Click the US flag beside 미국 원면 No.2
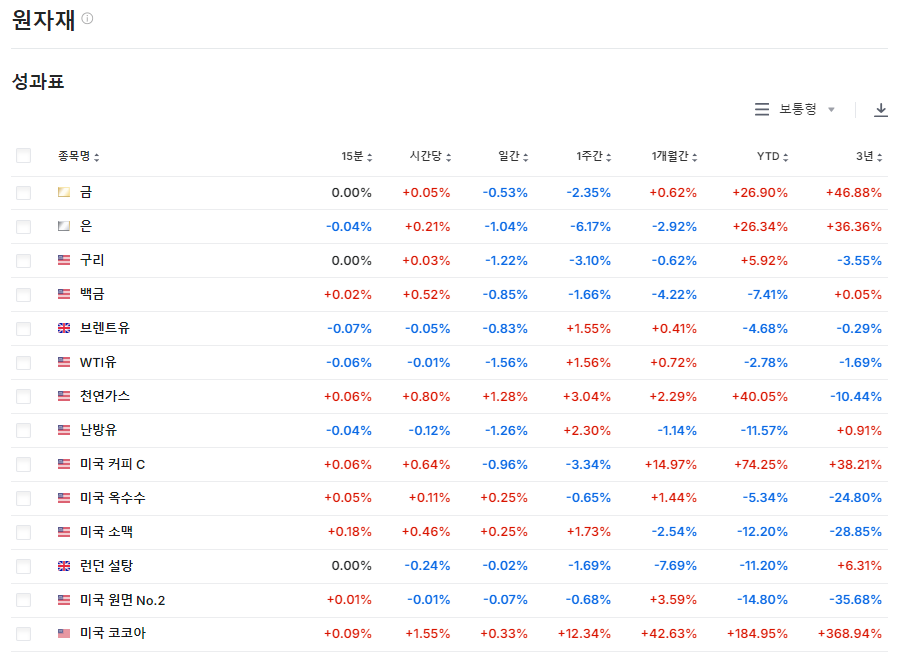This screenshot has height=662, width=910. click(64, 600)
